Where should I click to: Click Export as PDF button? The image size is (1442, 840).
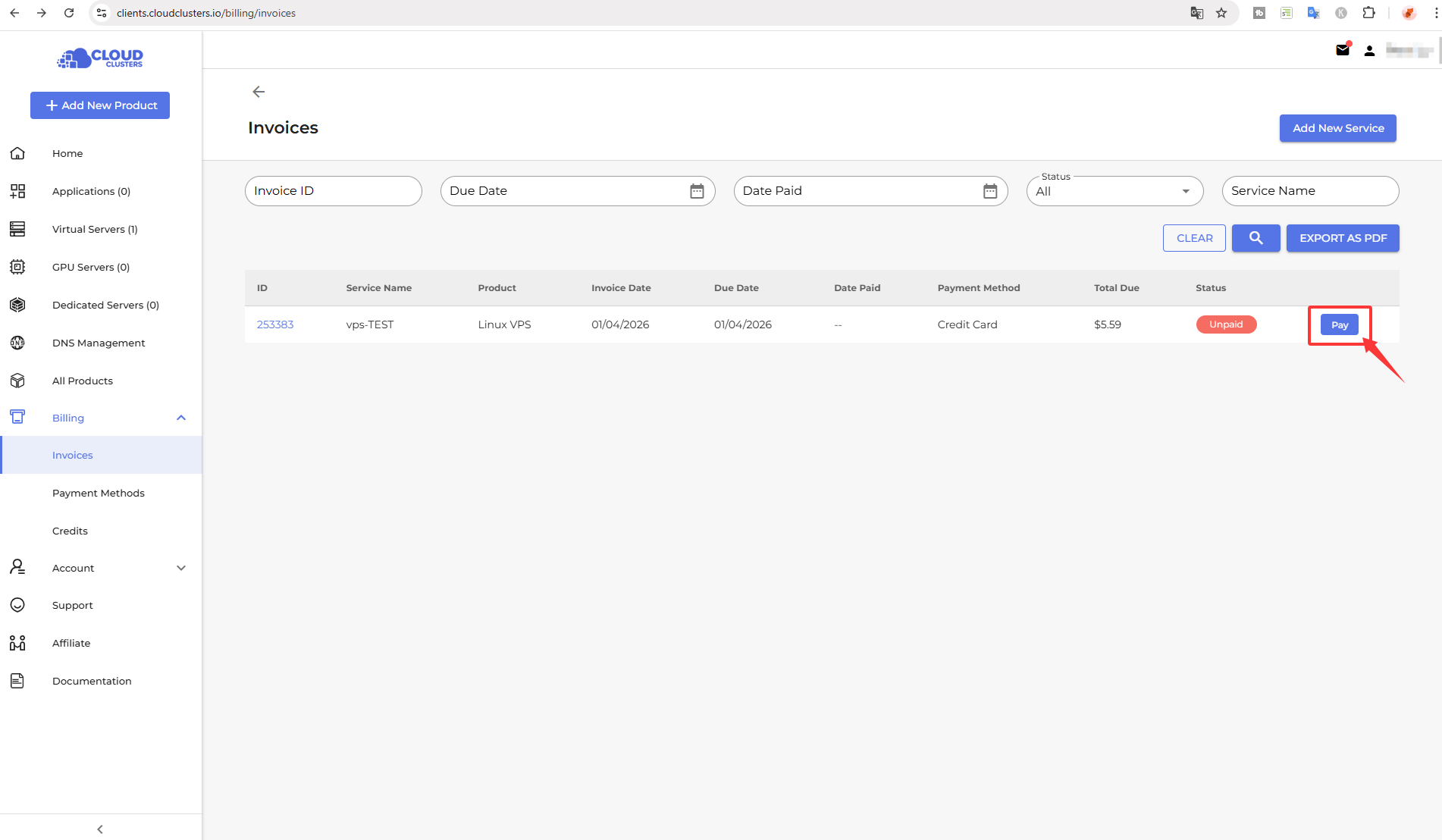point(1342,238)
